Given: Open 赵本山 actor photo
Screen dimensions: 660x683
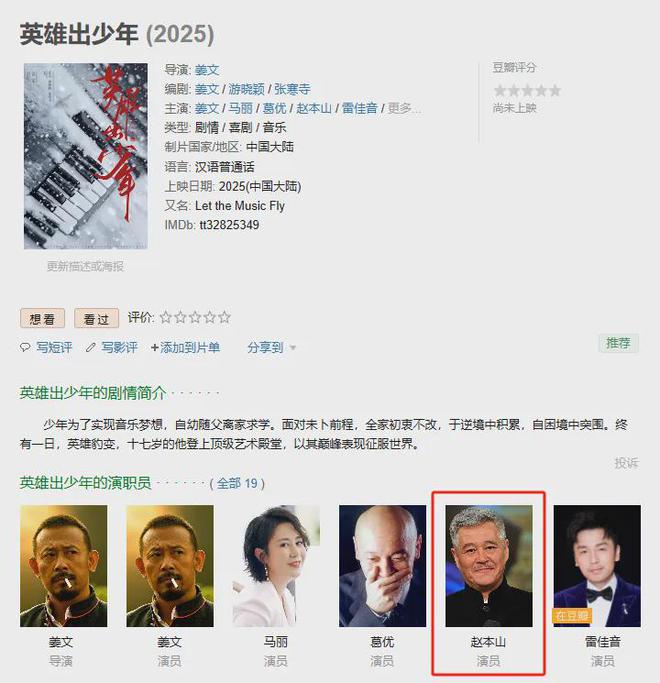Looking at the screenshot, I should point(489,566).
